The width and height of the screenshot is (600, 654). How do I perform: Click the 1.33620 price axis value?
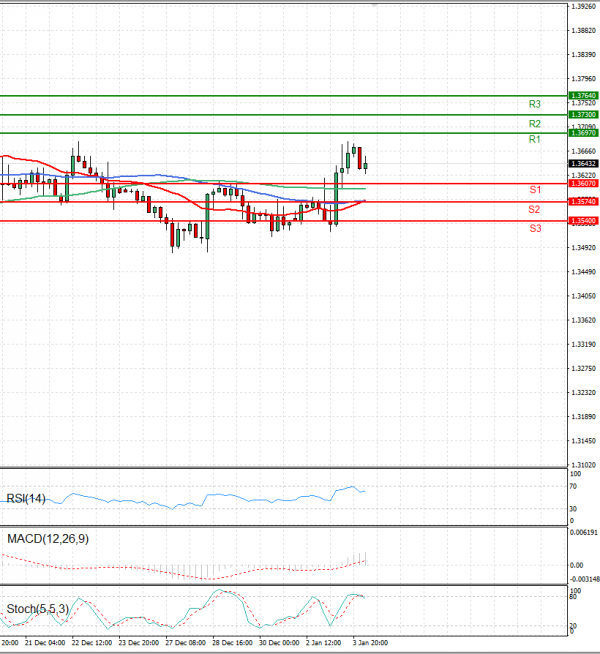(583, 320)
